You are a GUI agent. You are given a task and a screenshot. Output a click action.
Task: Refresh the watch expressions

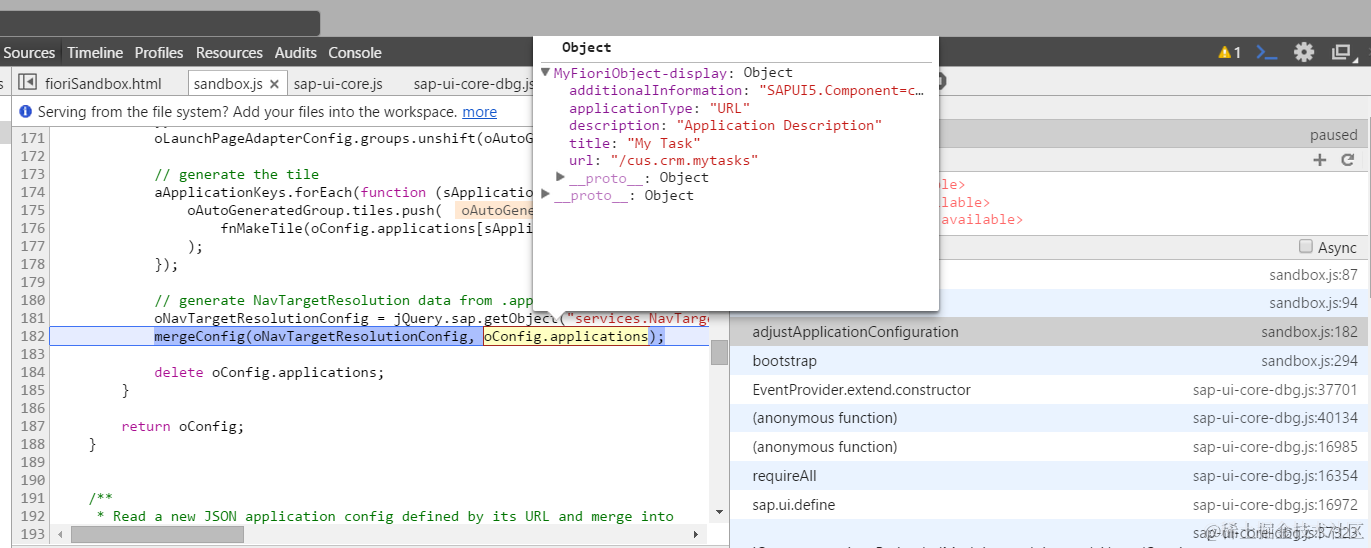pos(1347,160)
